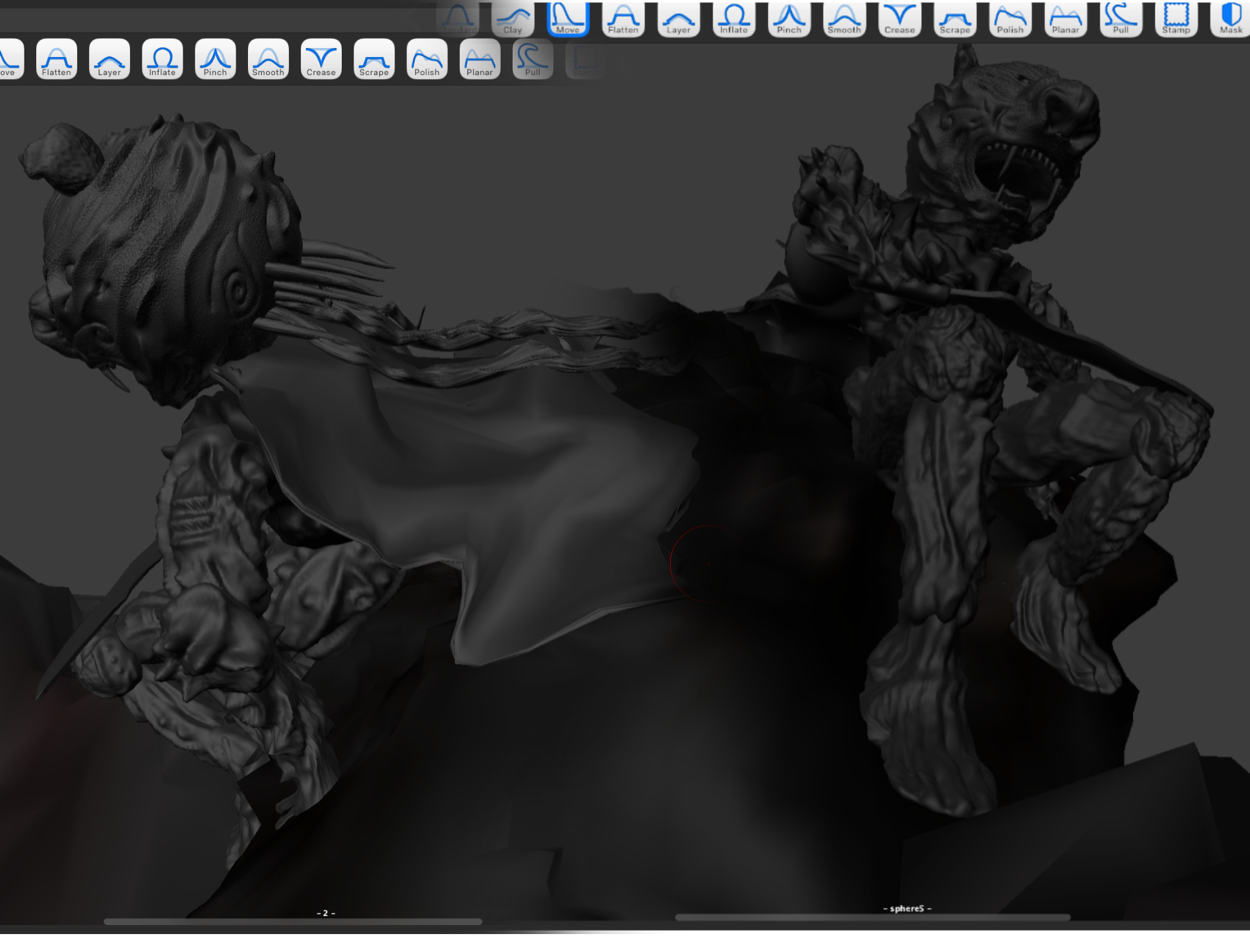This screenshot has width=1250, height=937.
Task: Pick Pinch in the lower tool row
Action: click(x=215, y=60)
